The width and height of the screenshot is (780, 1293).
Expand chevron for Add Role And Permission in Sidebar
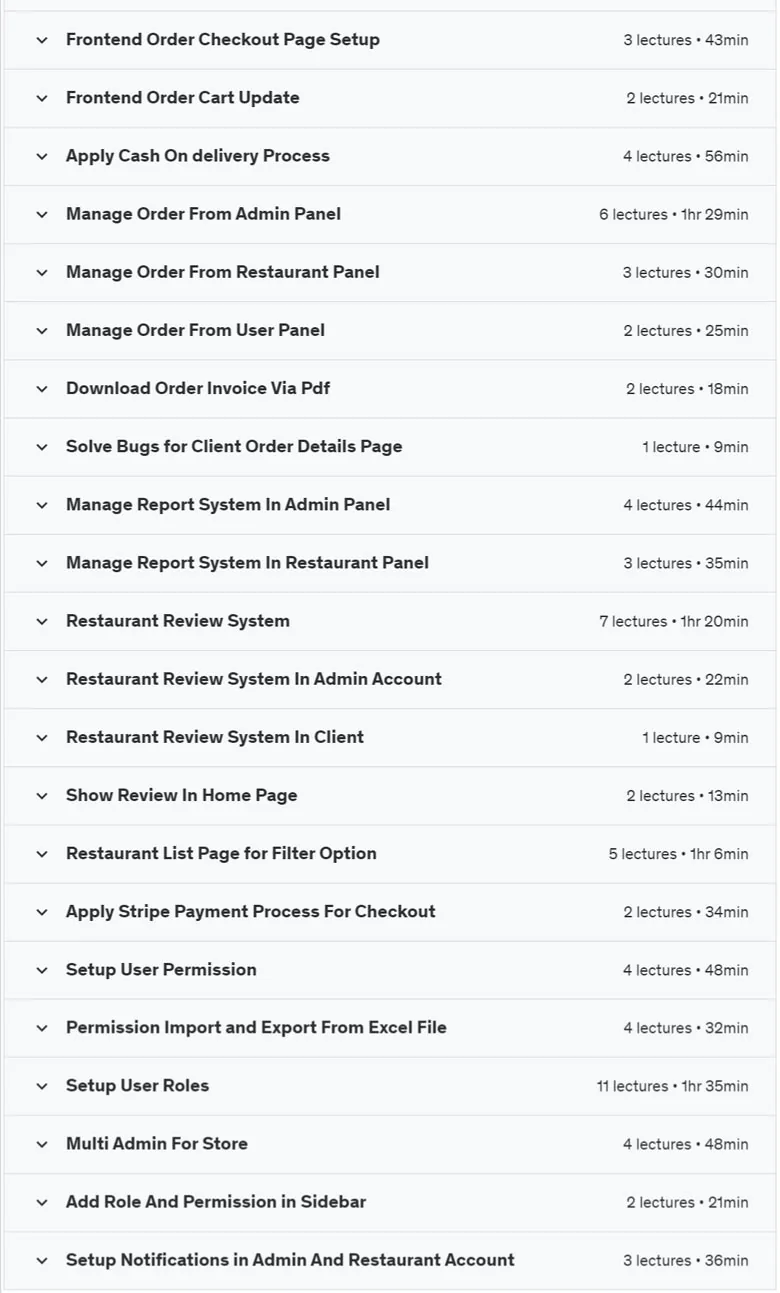click(41, 1202)
